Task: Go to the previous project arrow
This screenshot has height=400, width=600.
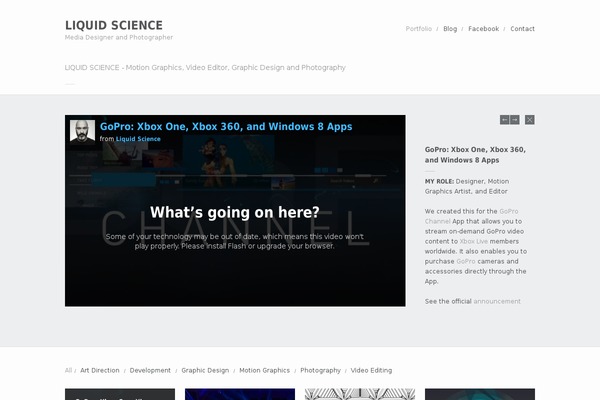Action: (505, 120)
